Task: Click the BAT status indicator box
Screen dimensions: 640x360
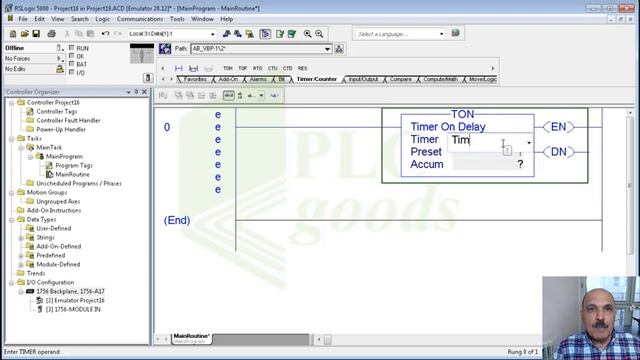Action: coord(72,64)
